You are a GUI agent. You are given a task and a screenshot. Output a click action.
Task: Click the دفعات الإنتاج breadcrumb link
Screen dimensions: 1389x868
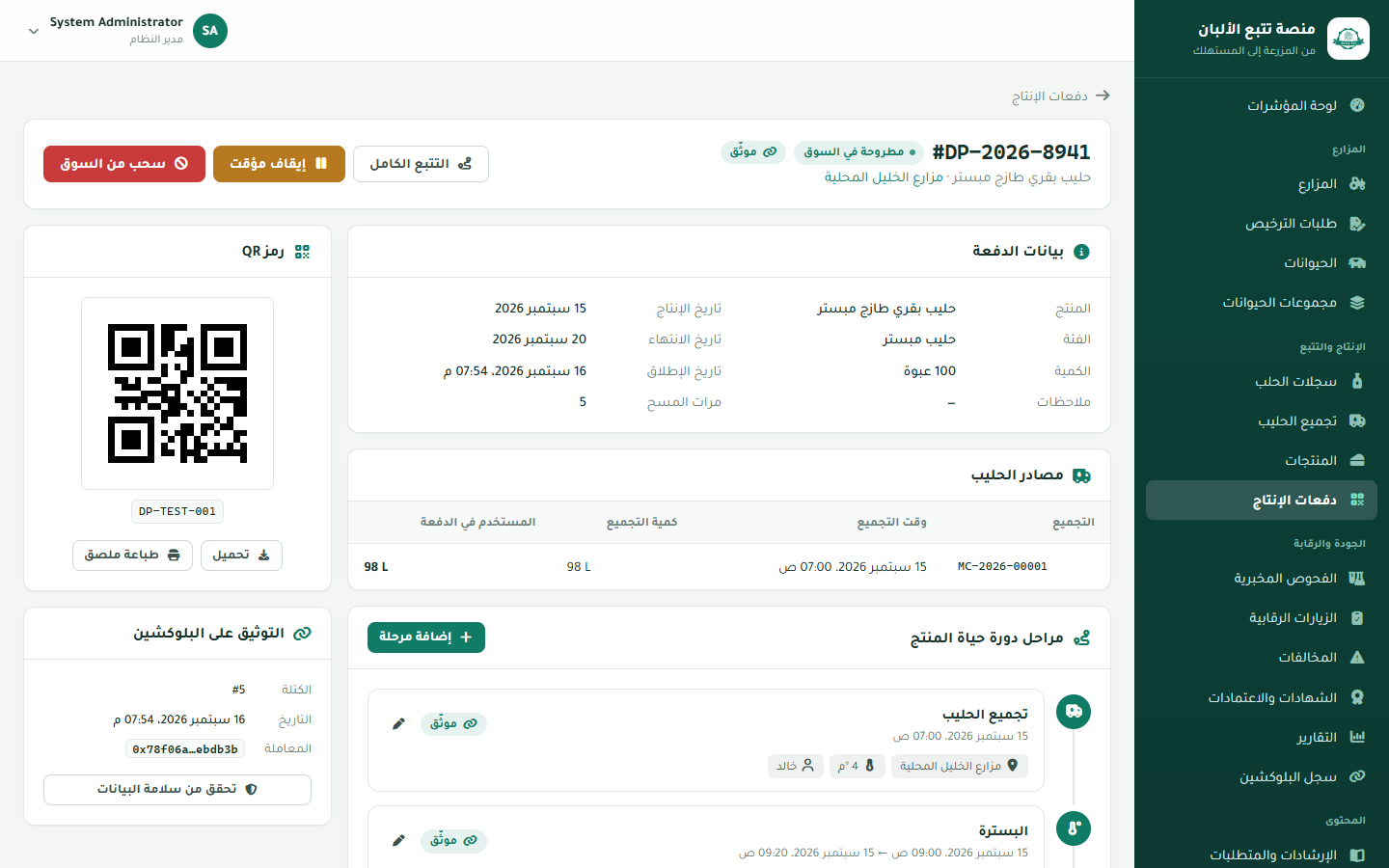click(x=1049, y=96)
